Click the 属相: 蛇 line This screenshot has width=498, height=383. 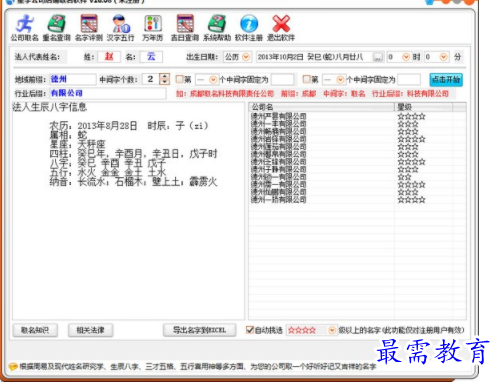click(68, 135)
